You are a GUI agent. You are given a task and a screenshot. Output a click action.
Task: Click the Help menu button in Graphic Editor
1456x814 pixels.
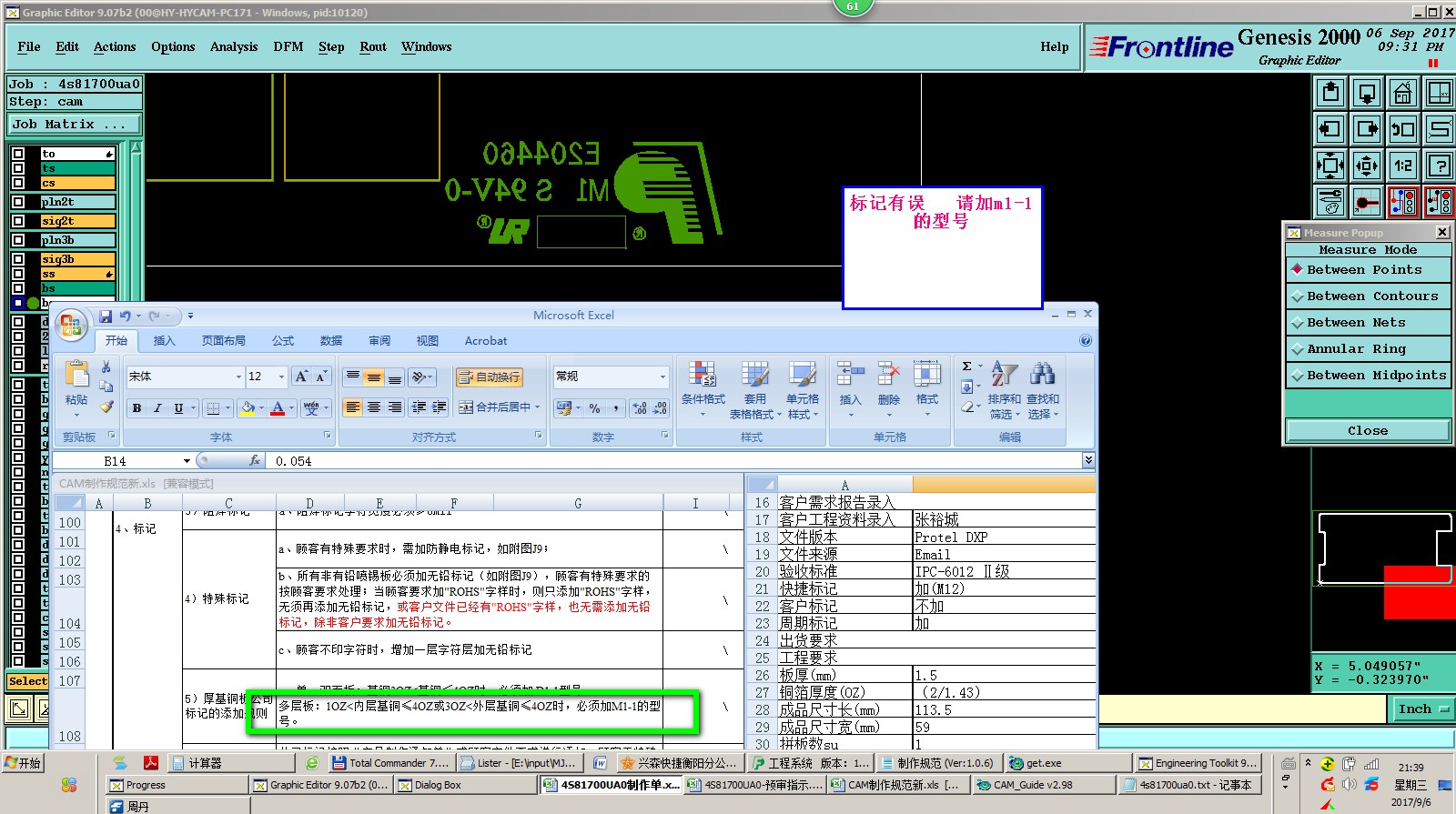[x=1055, y=47]
